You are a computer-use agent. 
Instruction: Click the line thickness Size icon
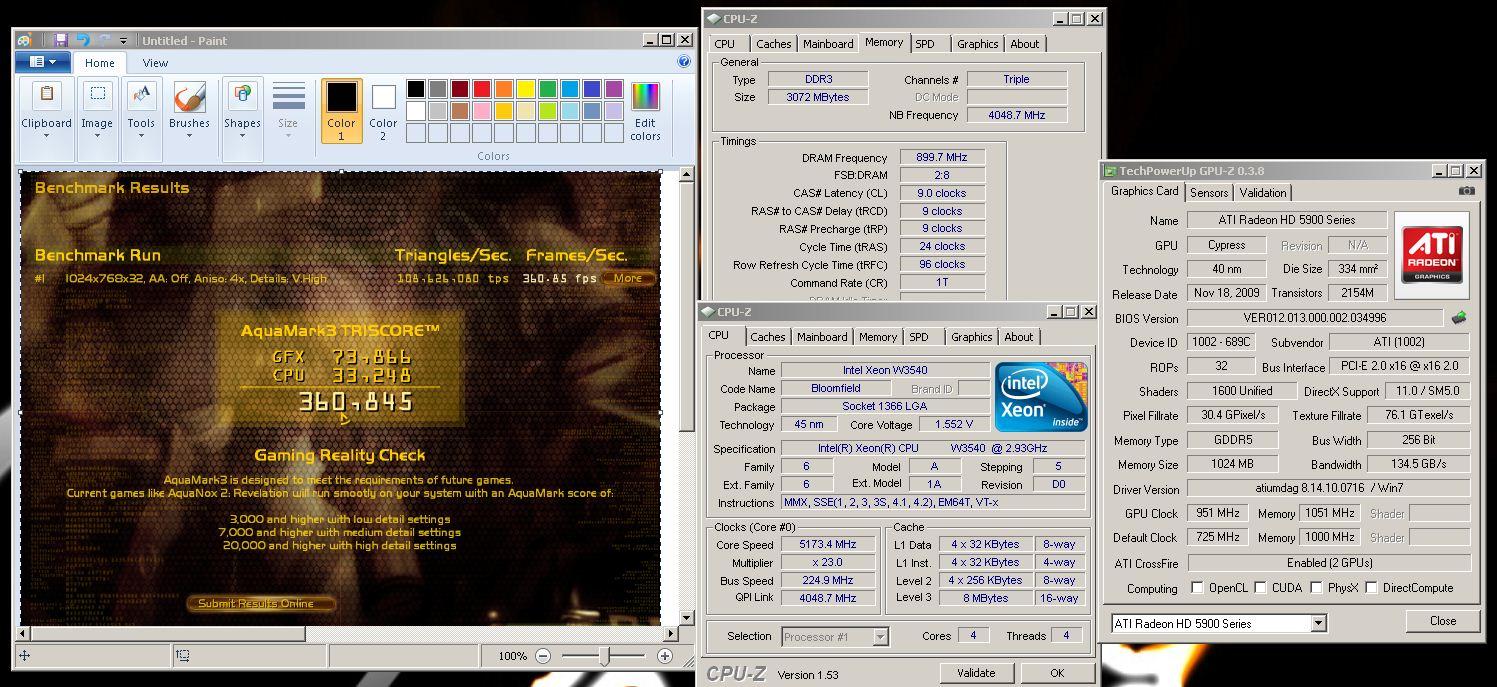click(288, 97)
